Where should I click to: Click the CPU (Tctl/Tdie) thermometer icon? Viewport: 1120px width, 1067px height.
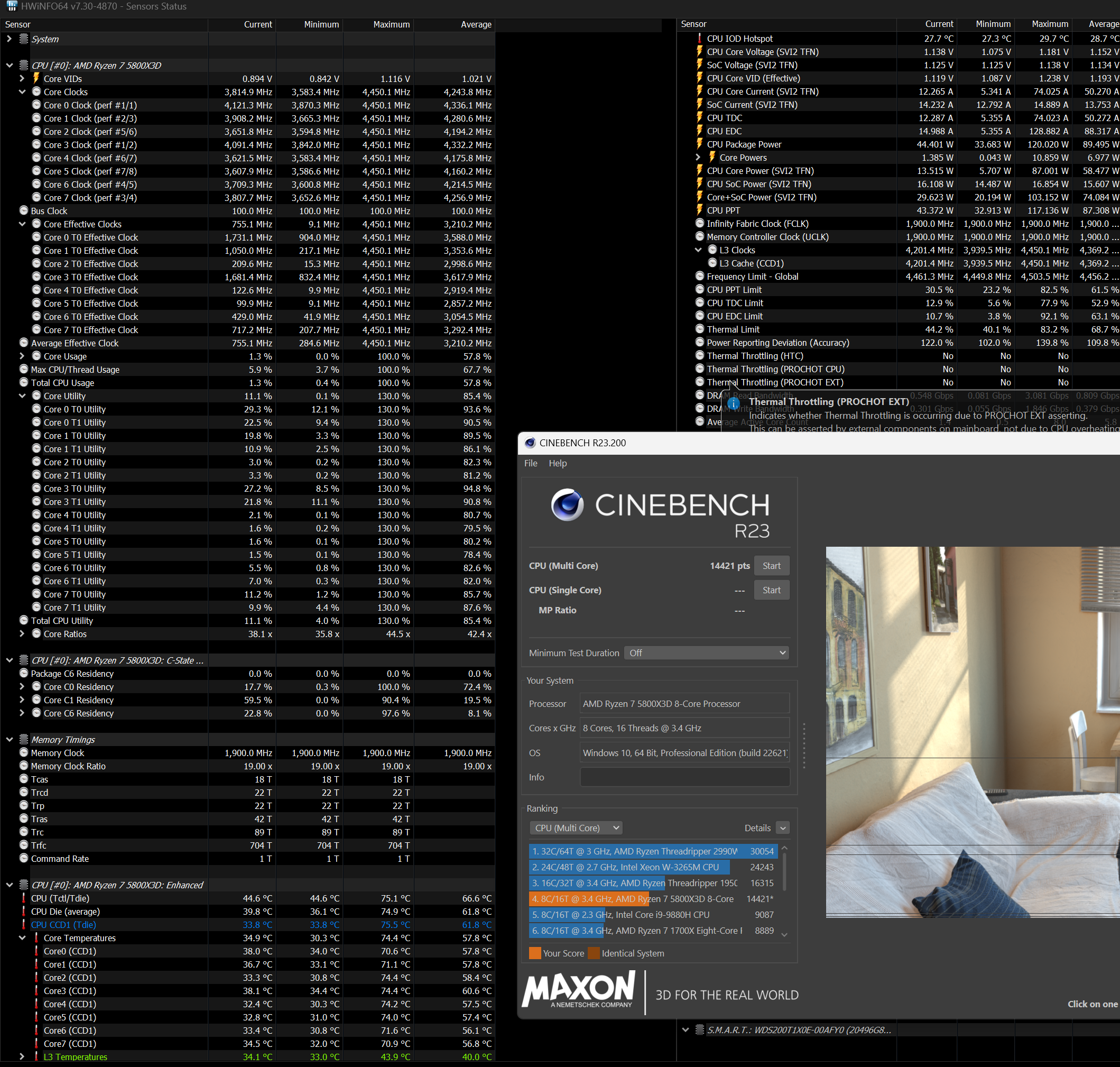click(x=24, y=898)
